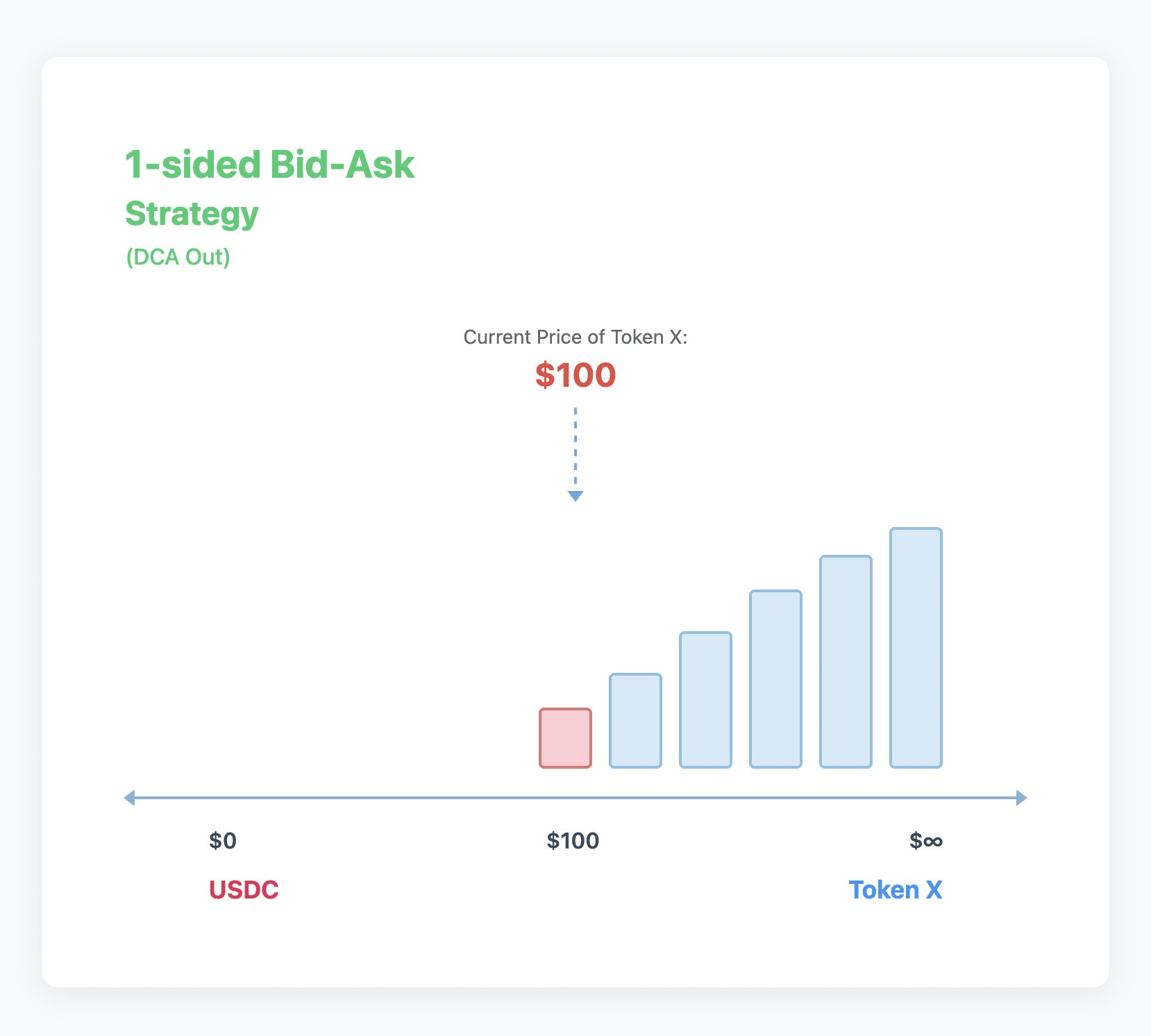
Task: Click the blue "Token X" label
Action: [895, 890]
